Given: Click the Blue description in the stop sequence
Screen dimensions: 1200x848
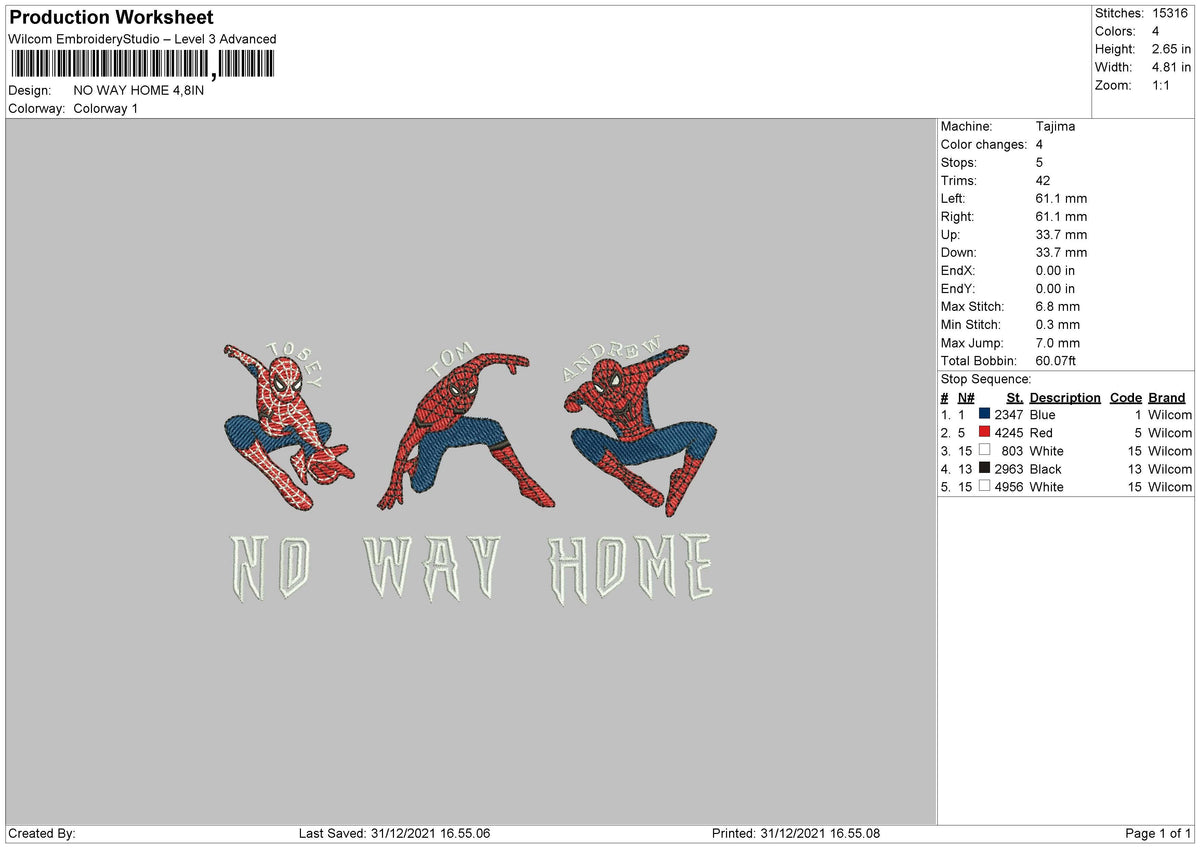Looking at the screenshot, I should click(x=1042, y=415).
